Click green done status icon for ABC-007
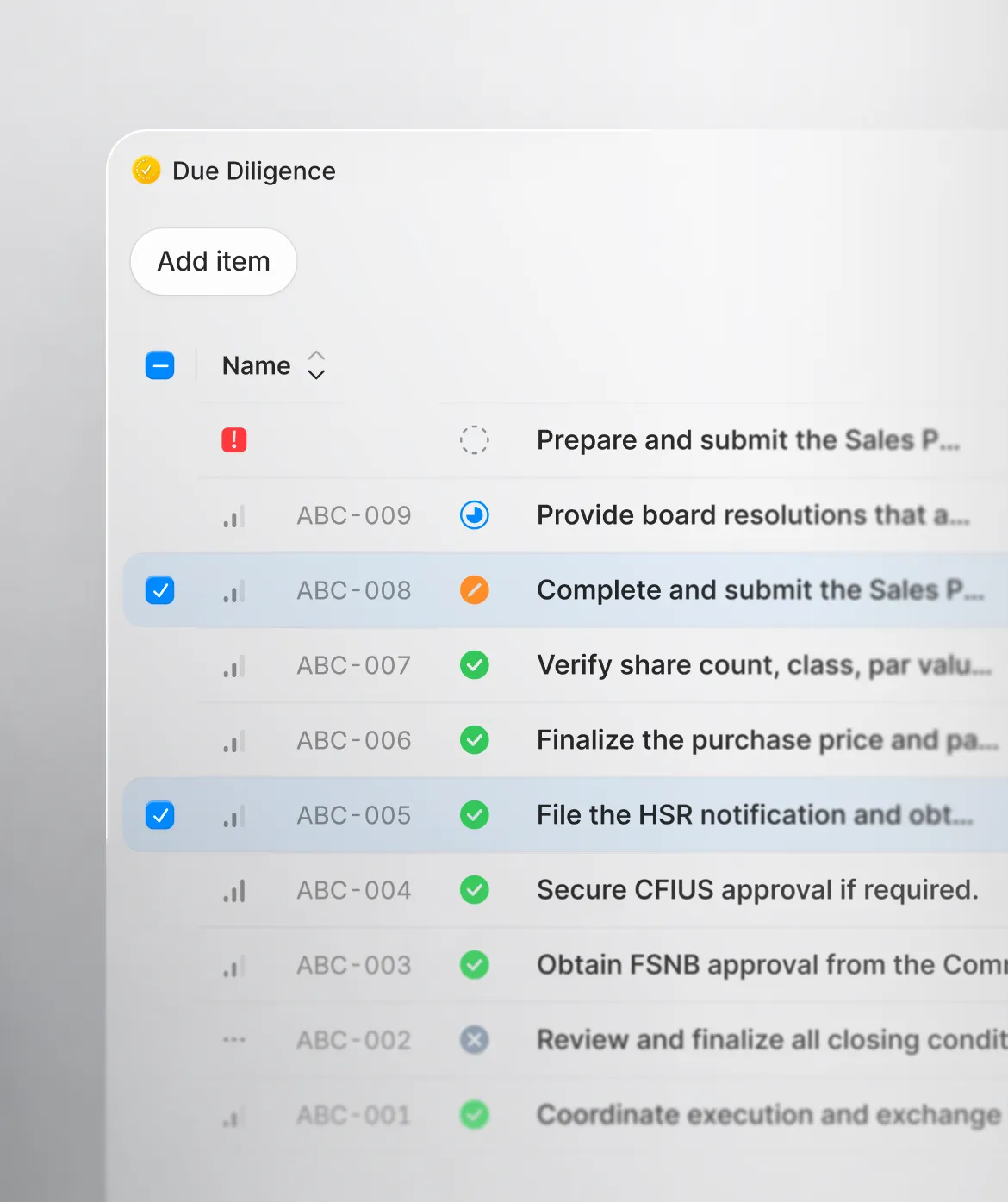1008x1202 pixels. pos(475,665)
